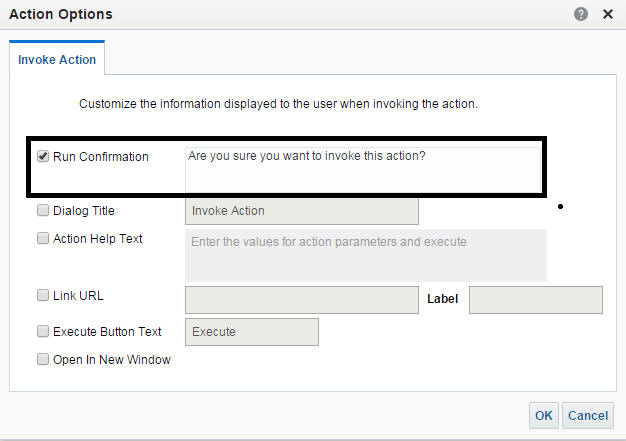Click the Execute Button Text field
This screenshot has width=626, height=441.
point(252,332)
